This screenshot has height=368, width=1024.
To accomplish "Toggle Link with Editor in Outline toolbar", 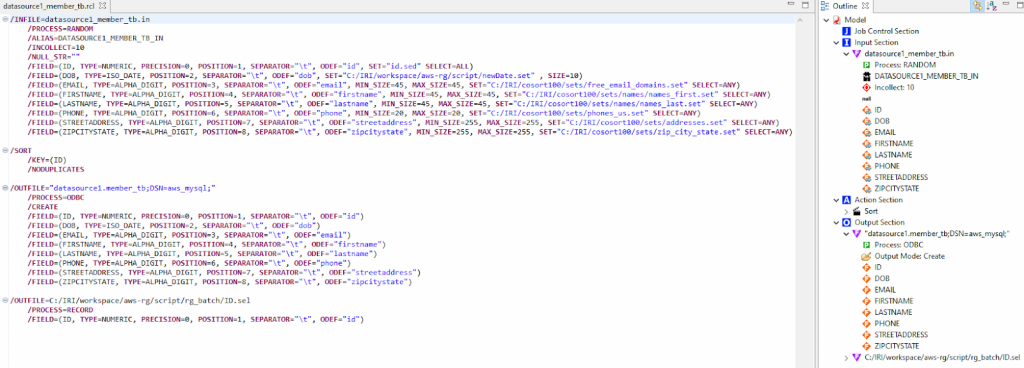I will 978,5.
